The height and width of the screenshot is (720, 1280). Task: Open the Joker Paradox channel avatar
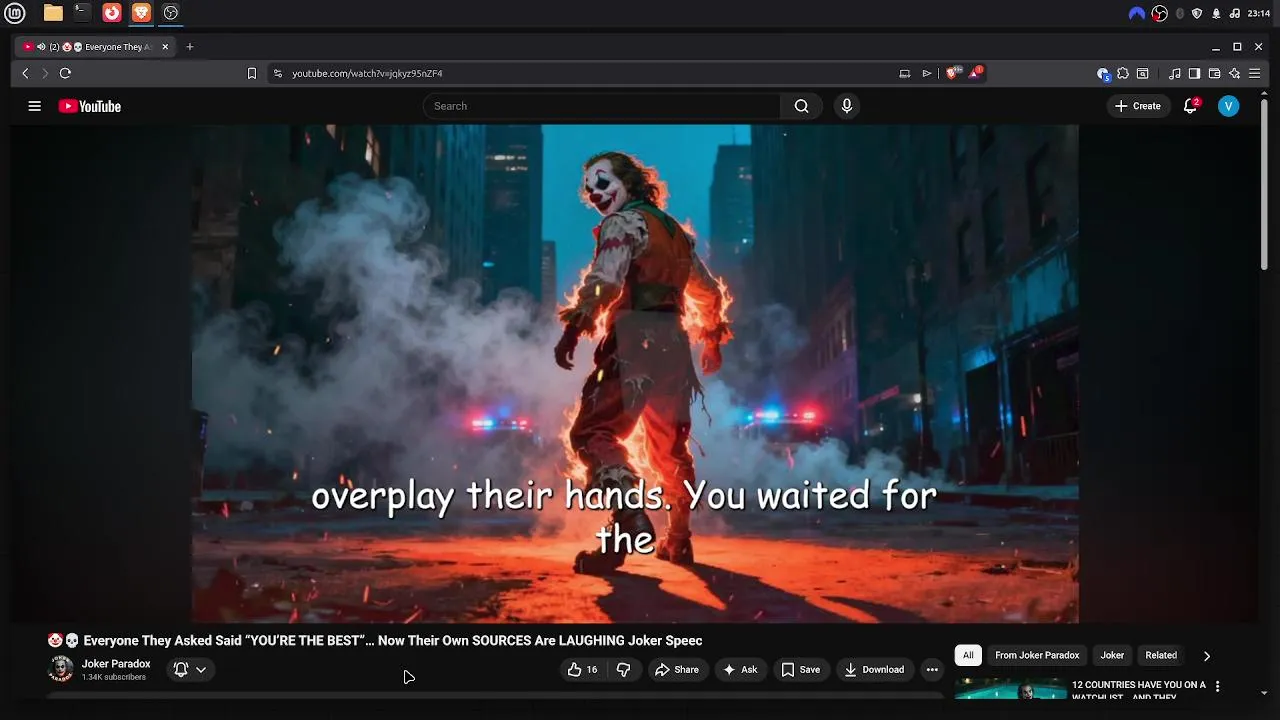click(x=61, y=669)
